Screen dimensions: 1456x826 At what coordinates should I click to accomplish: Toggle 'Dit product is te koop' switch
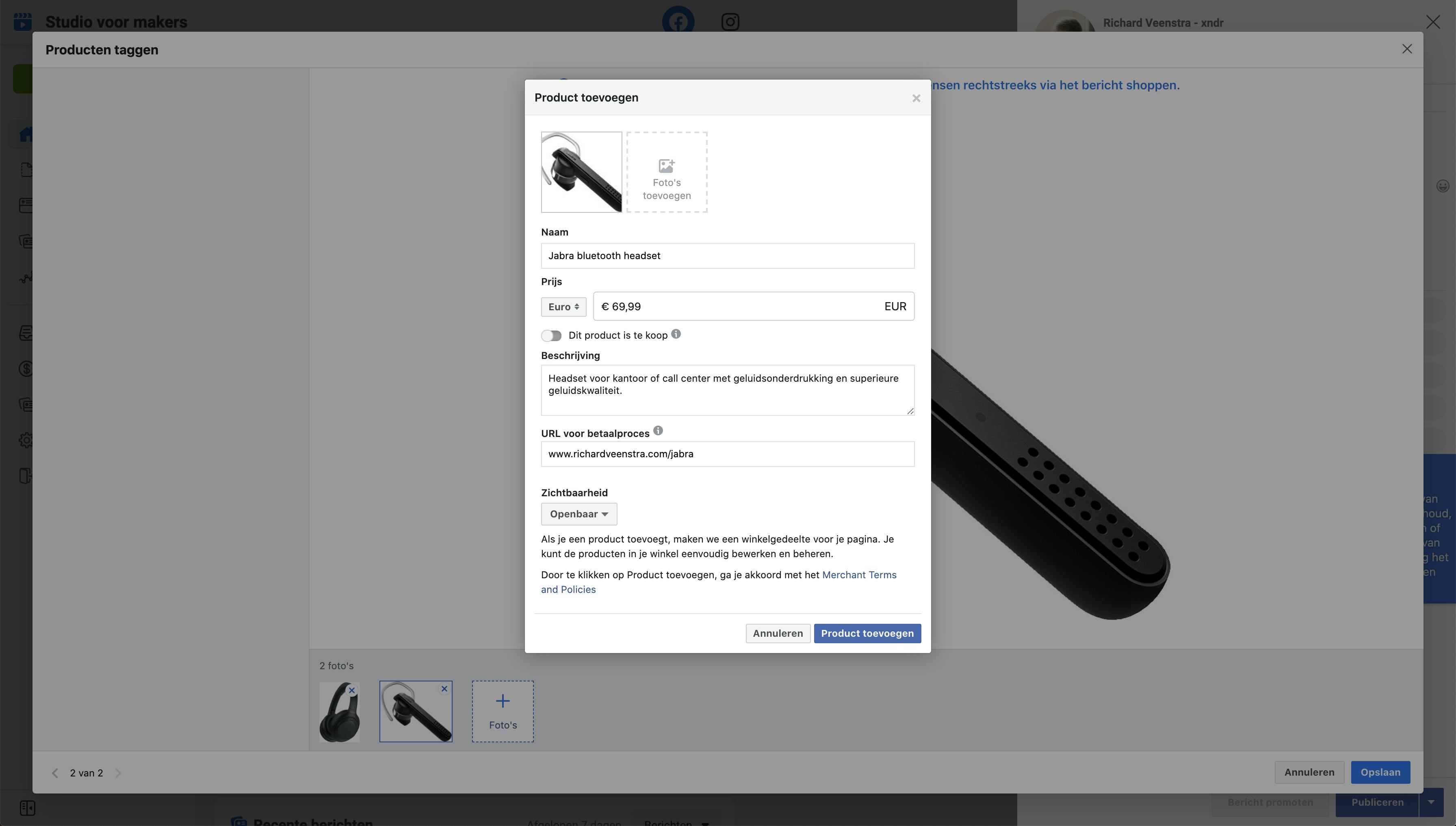click(551, 336)
